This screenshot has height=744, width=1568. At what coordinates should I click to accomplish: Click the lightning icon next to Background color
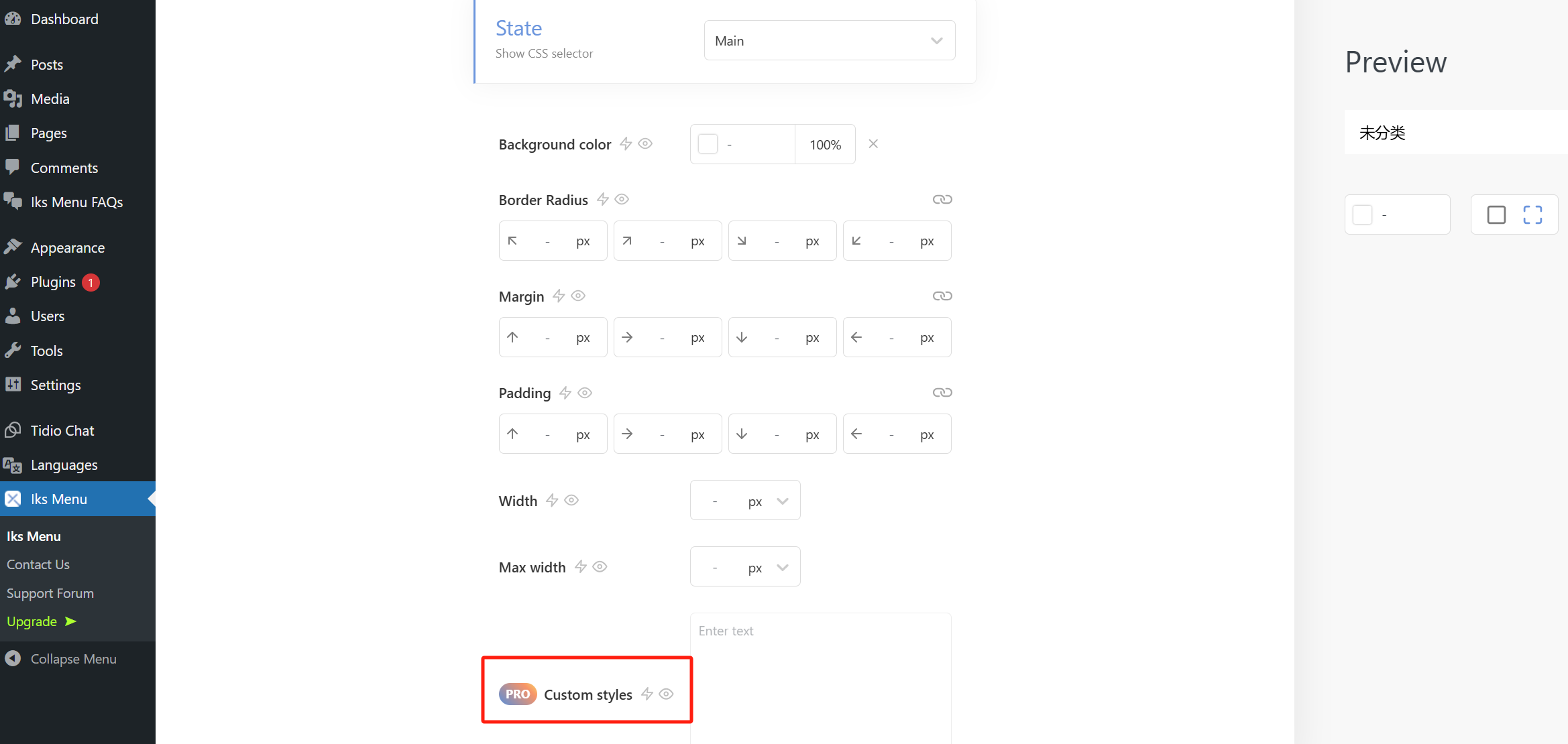tap(626, 143)
